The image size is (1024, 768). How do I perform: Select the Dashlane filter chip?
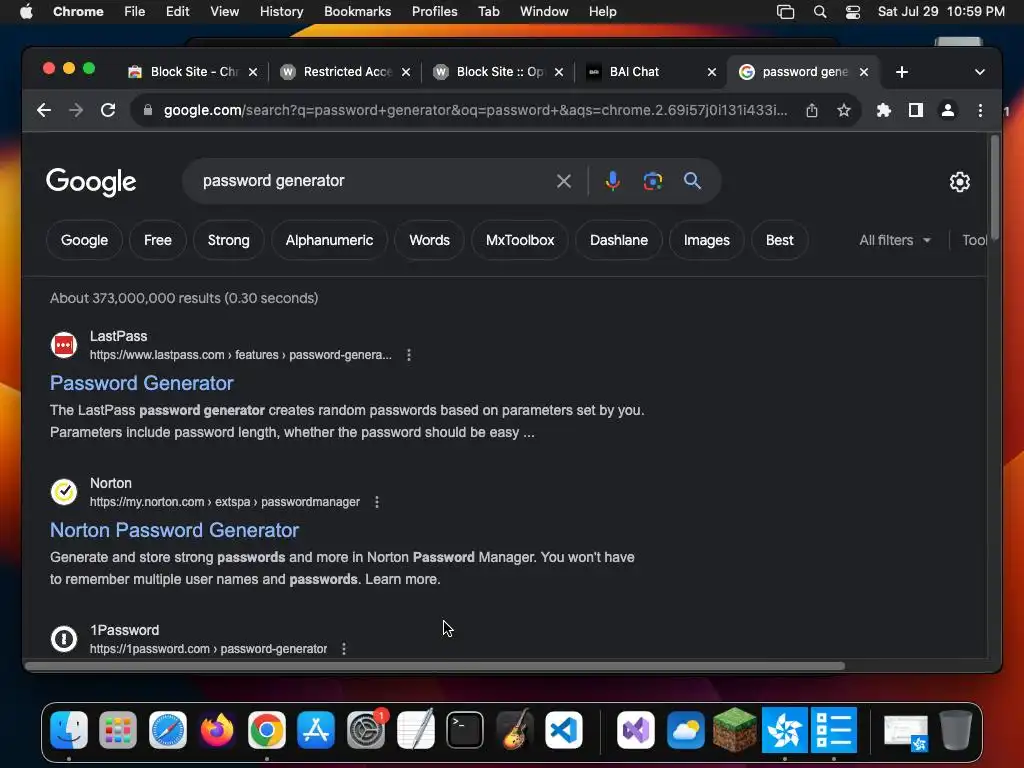click(618, 240)
